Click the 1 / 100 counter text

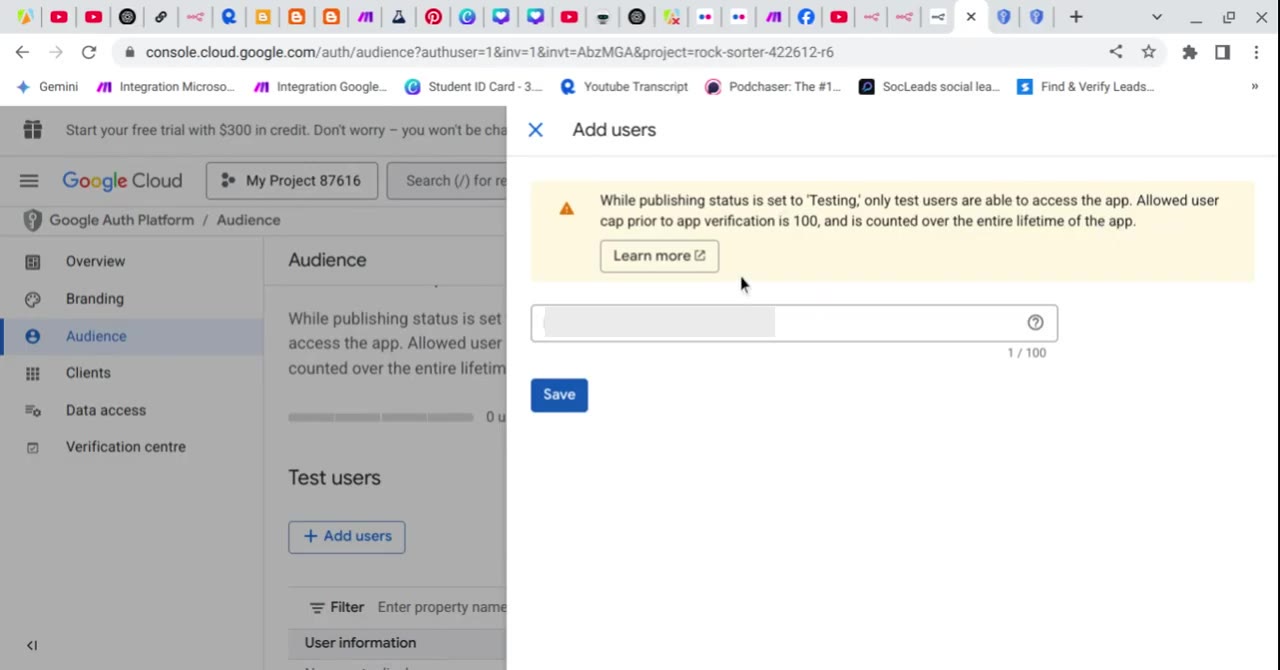pos(1027,353)
